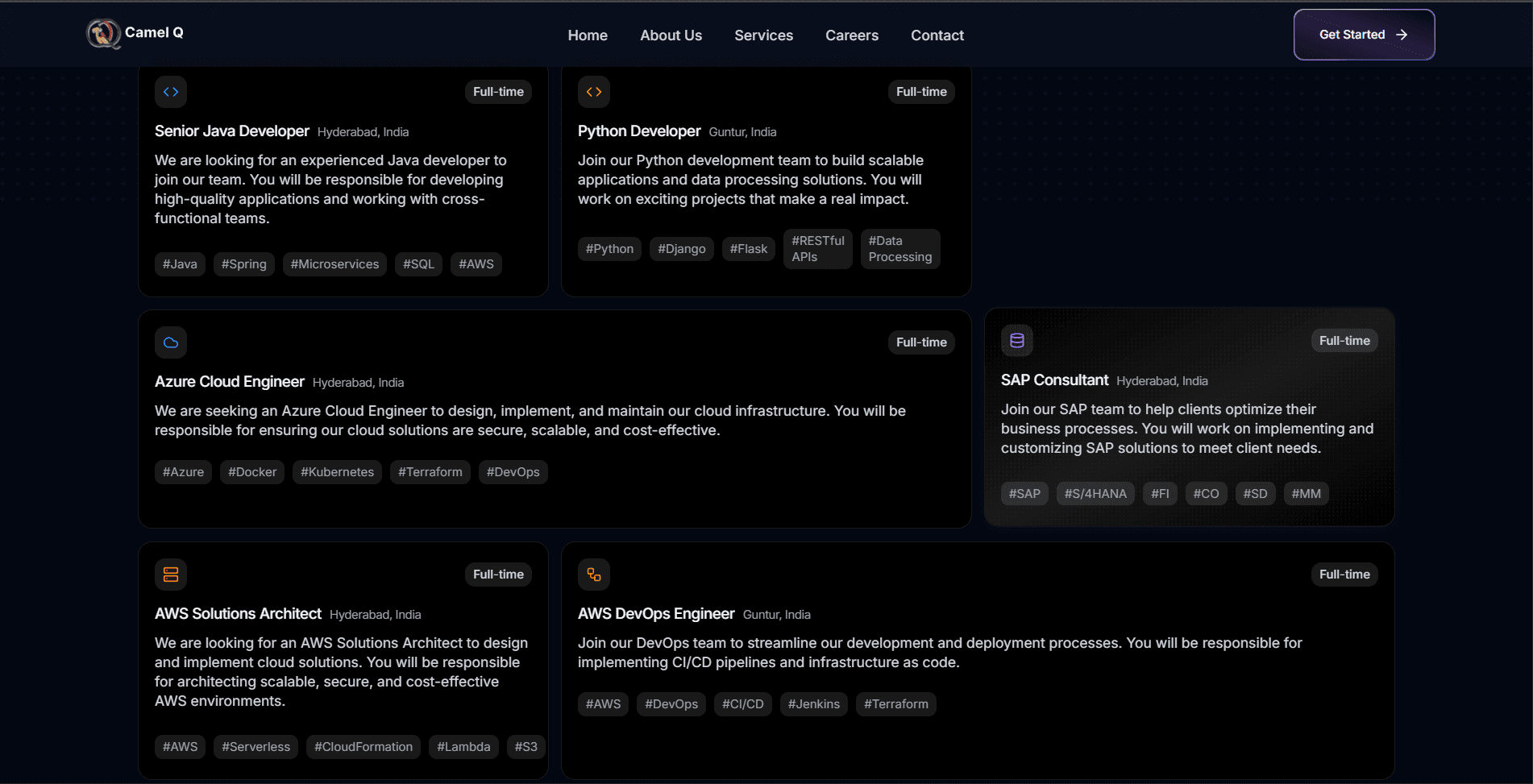Click the #RESTful APIs tag
1533x784 pixels.
pos(818,249)
